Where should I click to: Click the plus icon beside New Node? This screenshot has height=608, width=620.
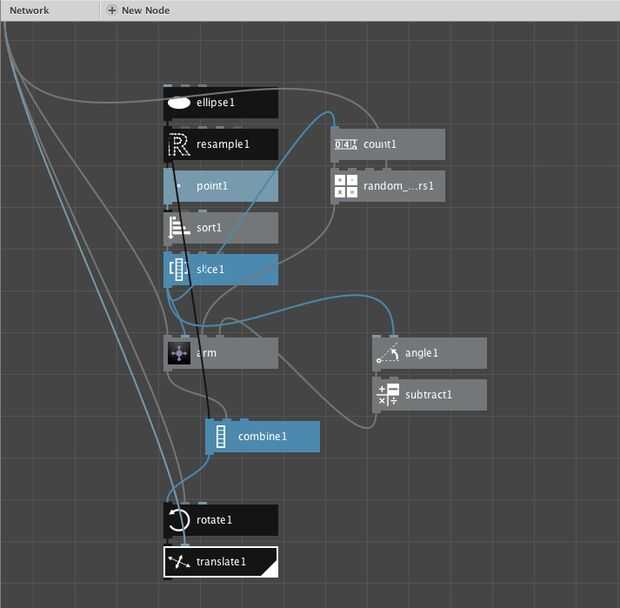[x=112, y=10]
